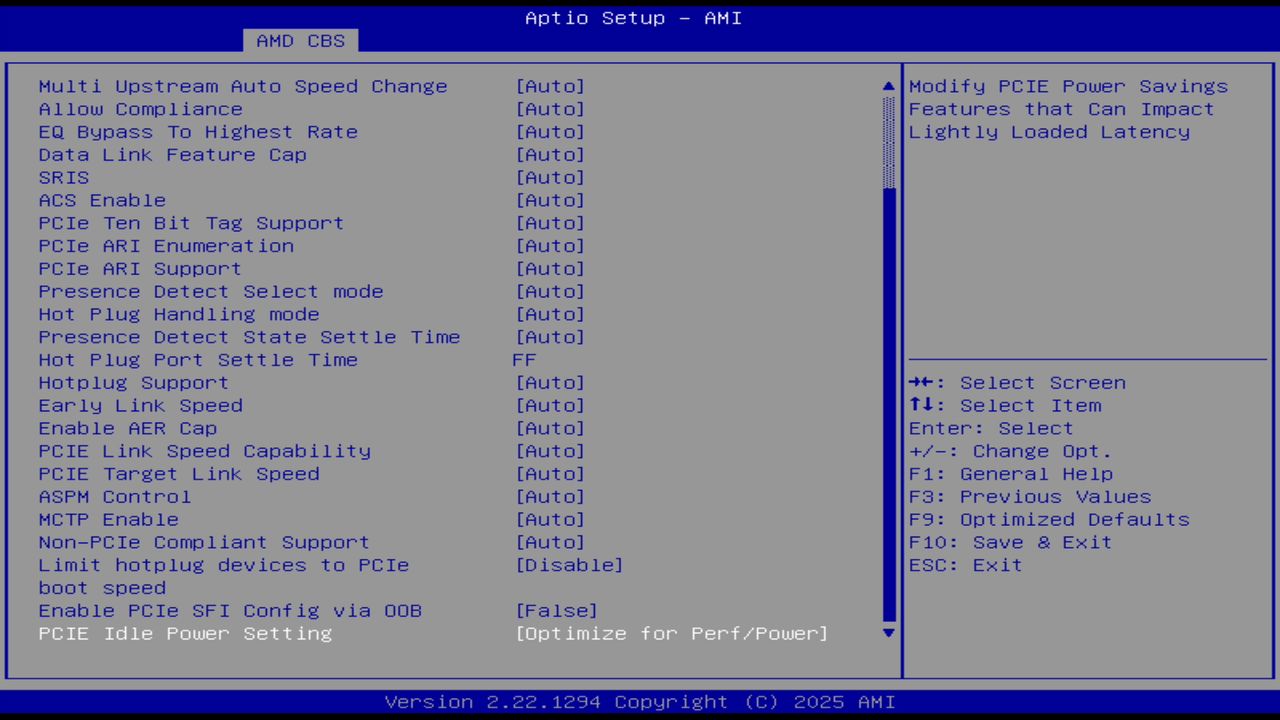
Task: Click the Select Screen arrows hint
Action: pyautogui.click(x=1017, y=383)
